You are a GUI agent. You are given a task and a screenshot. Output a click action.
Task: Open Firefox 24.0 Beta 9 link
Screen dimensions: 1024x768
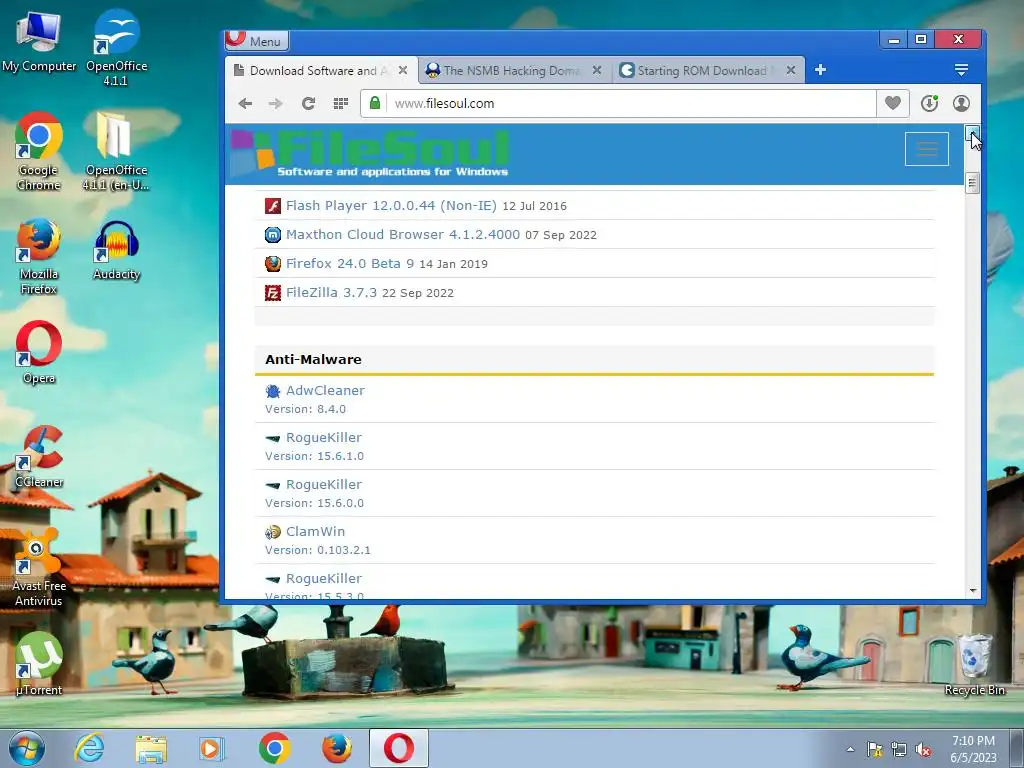click(x=350, y=263)
